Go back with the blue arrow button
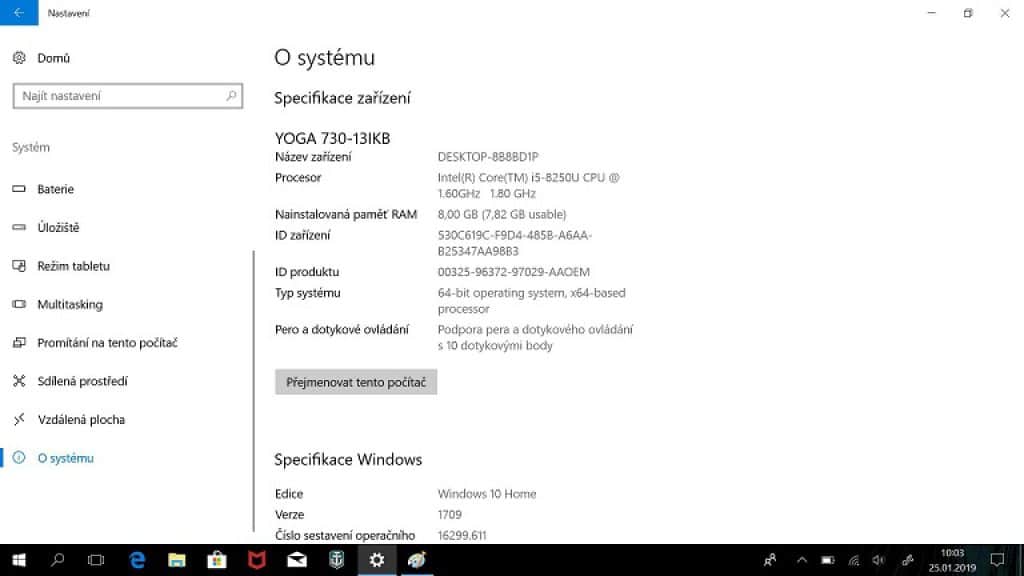The height and width of the screenshot is (576, 1024). (19, 12)
